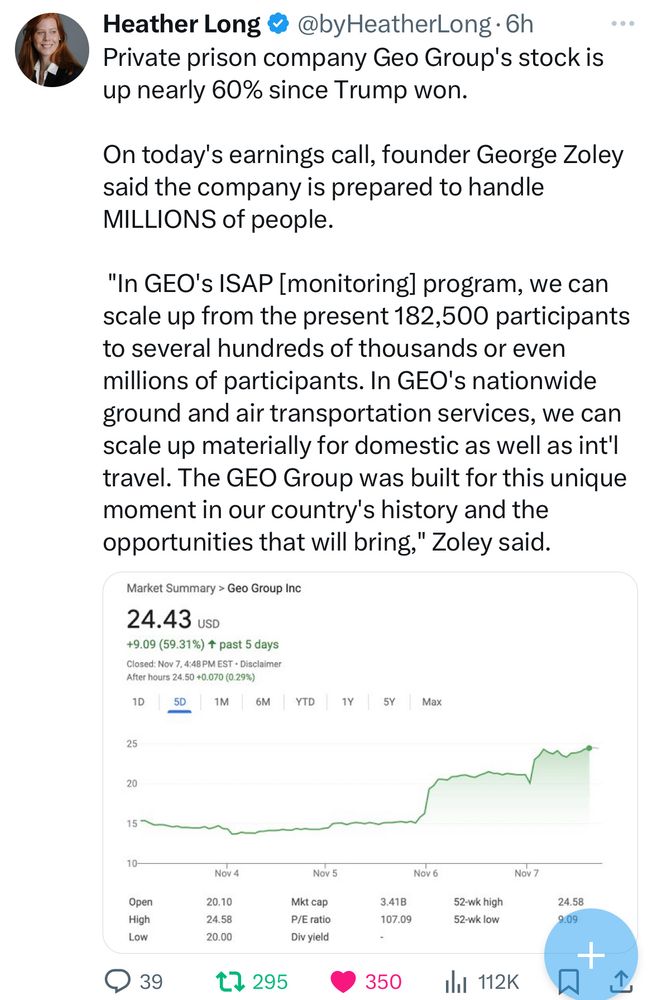This screenshot has width=653, height=1000.
Task: Select the 5D chart range tab
Action: [x=180, y=702]
